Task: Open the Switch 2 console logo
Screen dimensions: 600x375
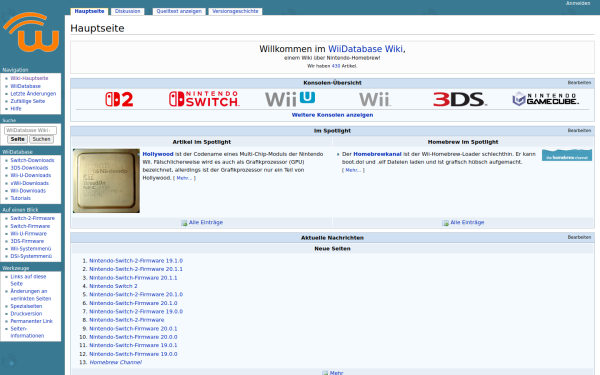Action: 119,99
